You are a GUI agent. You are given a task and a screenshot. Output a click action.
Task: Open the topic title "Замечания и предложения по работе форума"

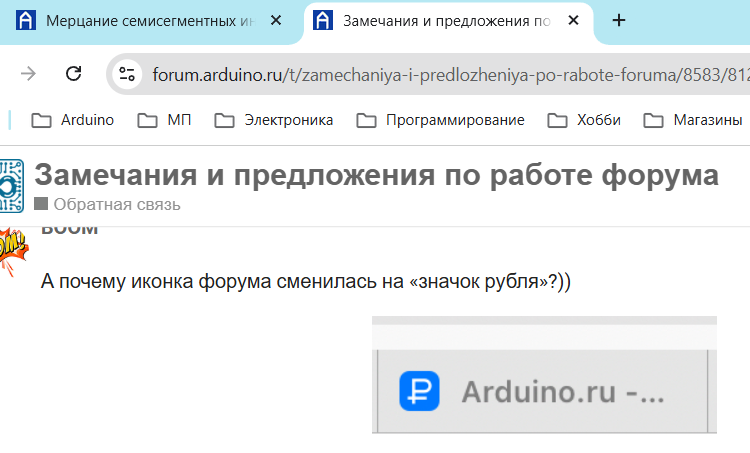[x=376, y=175]
